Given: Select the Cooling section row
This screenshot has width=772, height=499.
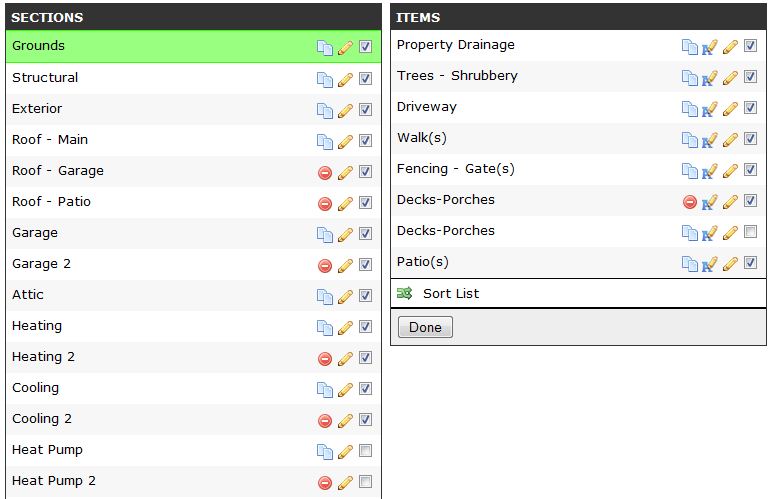Looking at the screenshot, I should 193,388.
